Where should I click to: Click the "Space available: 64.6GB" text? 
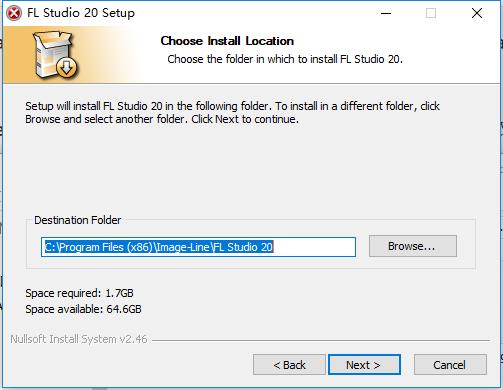83,309
